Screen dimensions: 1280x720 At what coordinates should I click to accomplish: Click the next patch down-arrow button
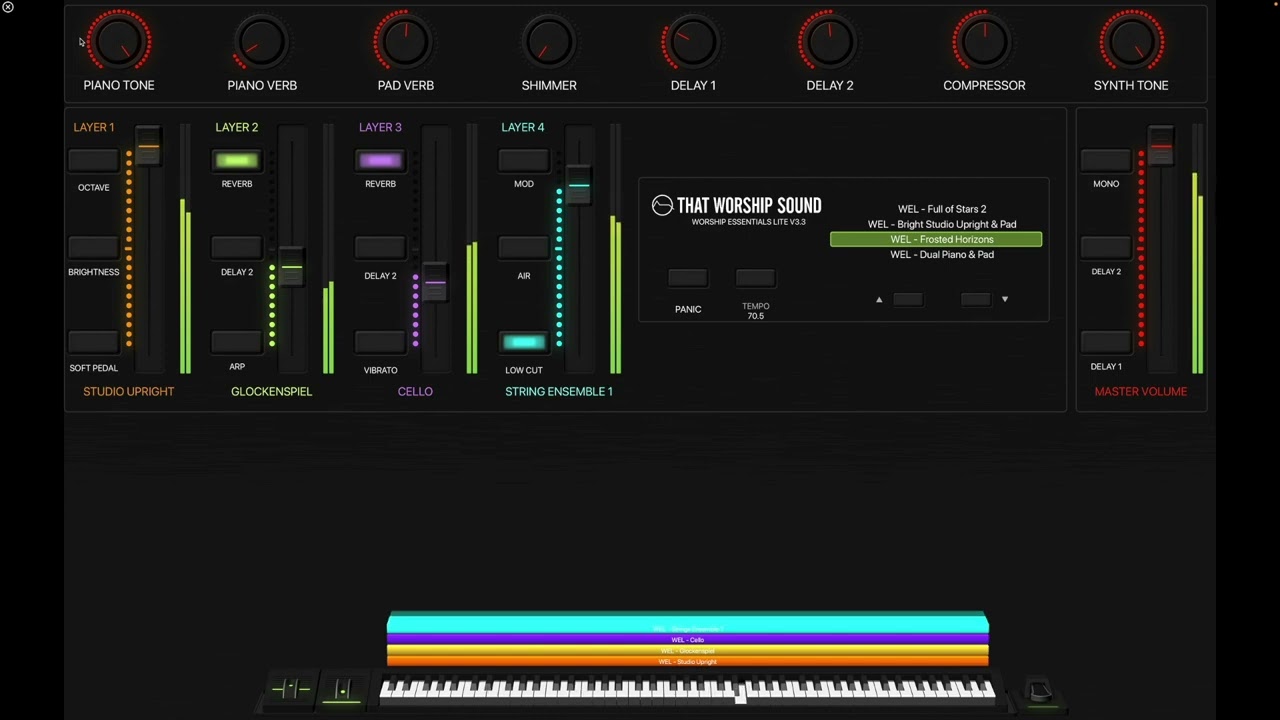coord(976,299)
